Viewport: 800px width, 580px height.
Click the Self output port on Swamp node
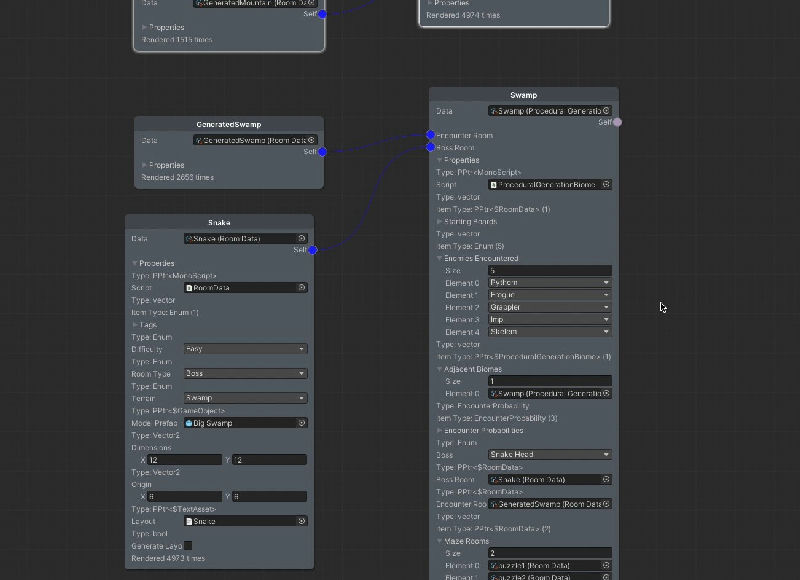pyautogui.click(x=617, y=122)
